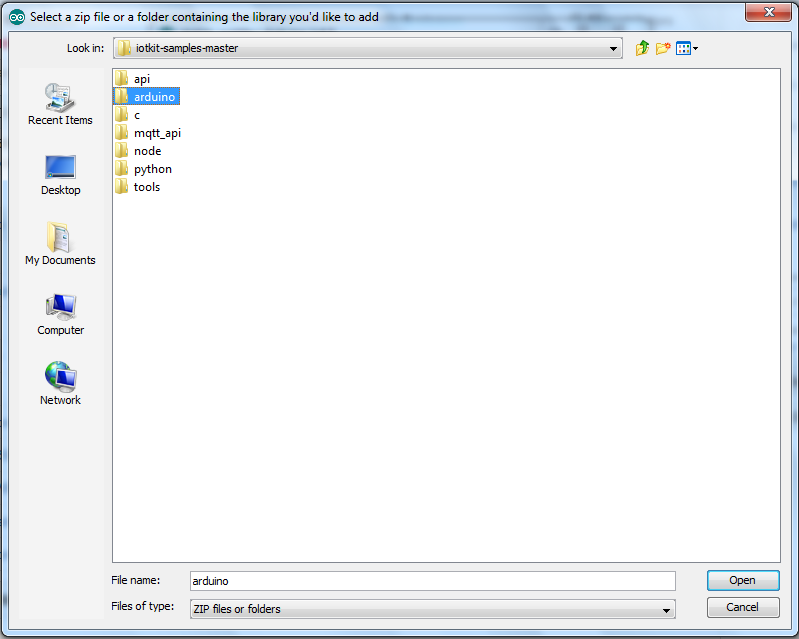Open Network location
The height and width of the screenshot is (639, 799).
coord(60,384)
